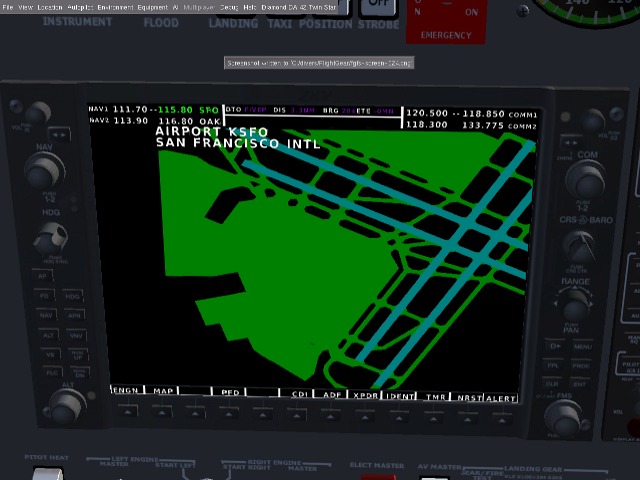
Task: Click the RANGE joystick knob
Action: tap(575, 305)
